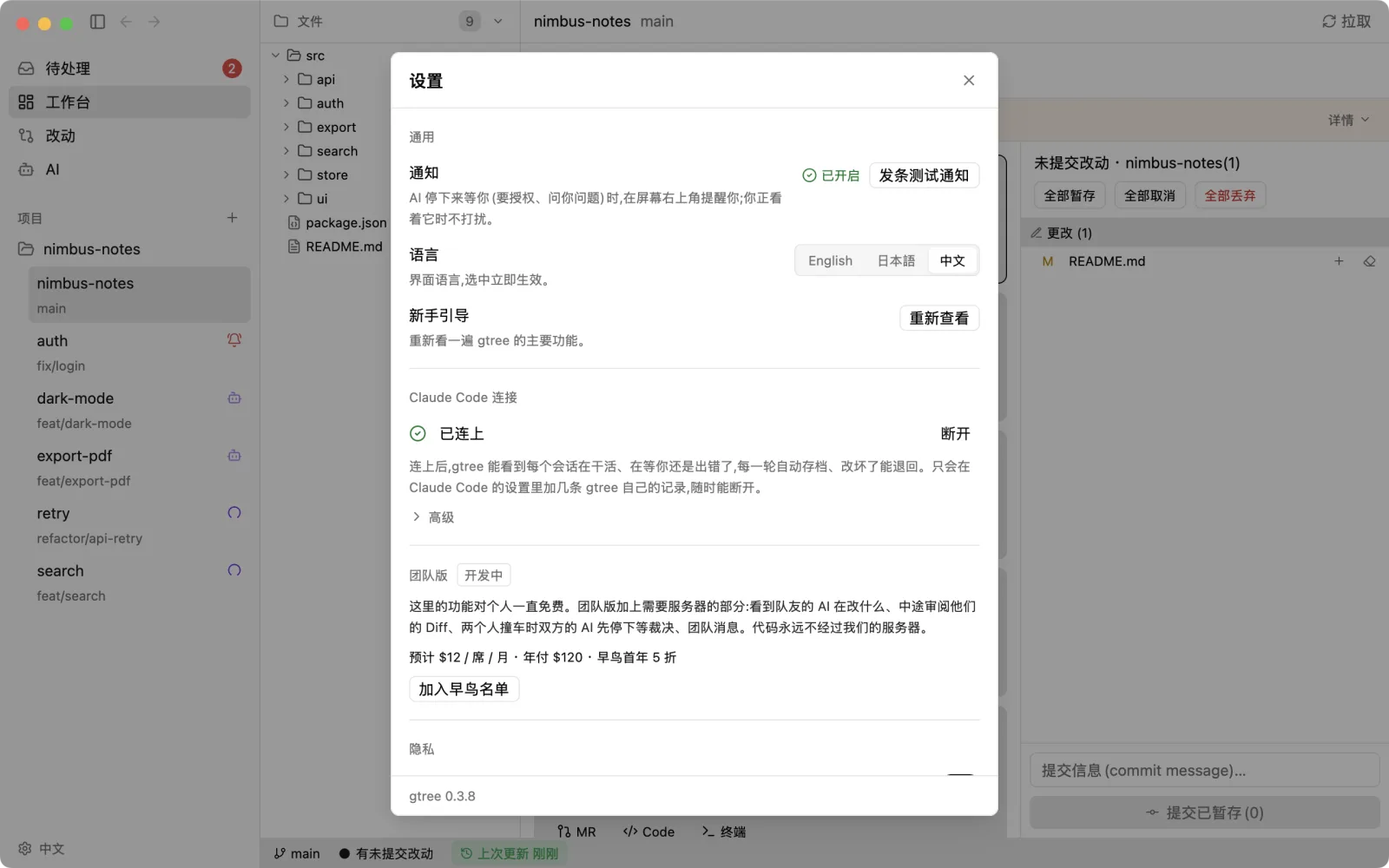Click 全部暂存 stage all button
The height and width of the screenshot is (868, 1389).
[x=1070, y=196]
